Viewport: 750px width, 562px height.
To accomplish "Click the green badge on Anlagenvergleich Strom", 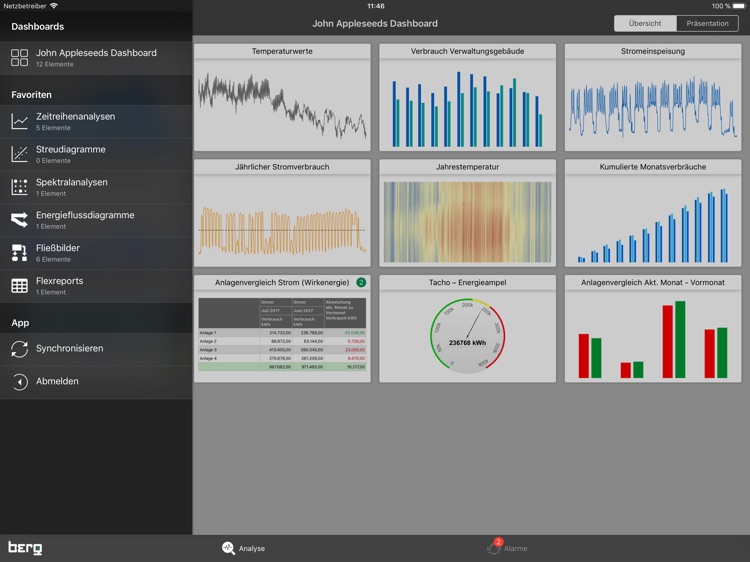I will pyautogui.click(x=361, y=282).
